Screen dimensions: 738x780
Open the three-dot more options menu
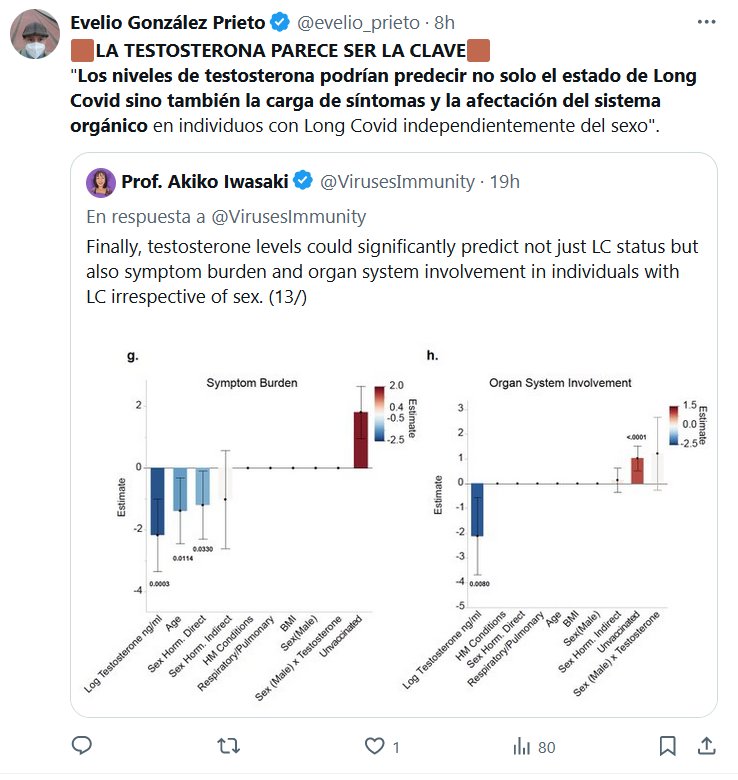[706, 21]
